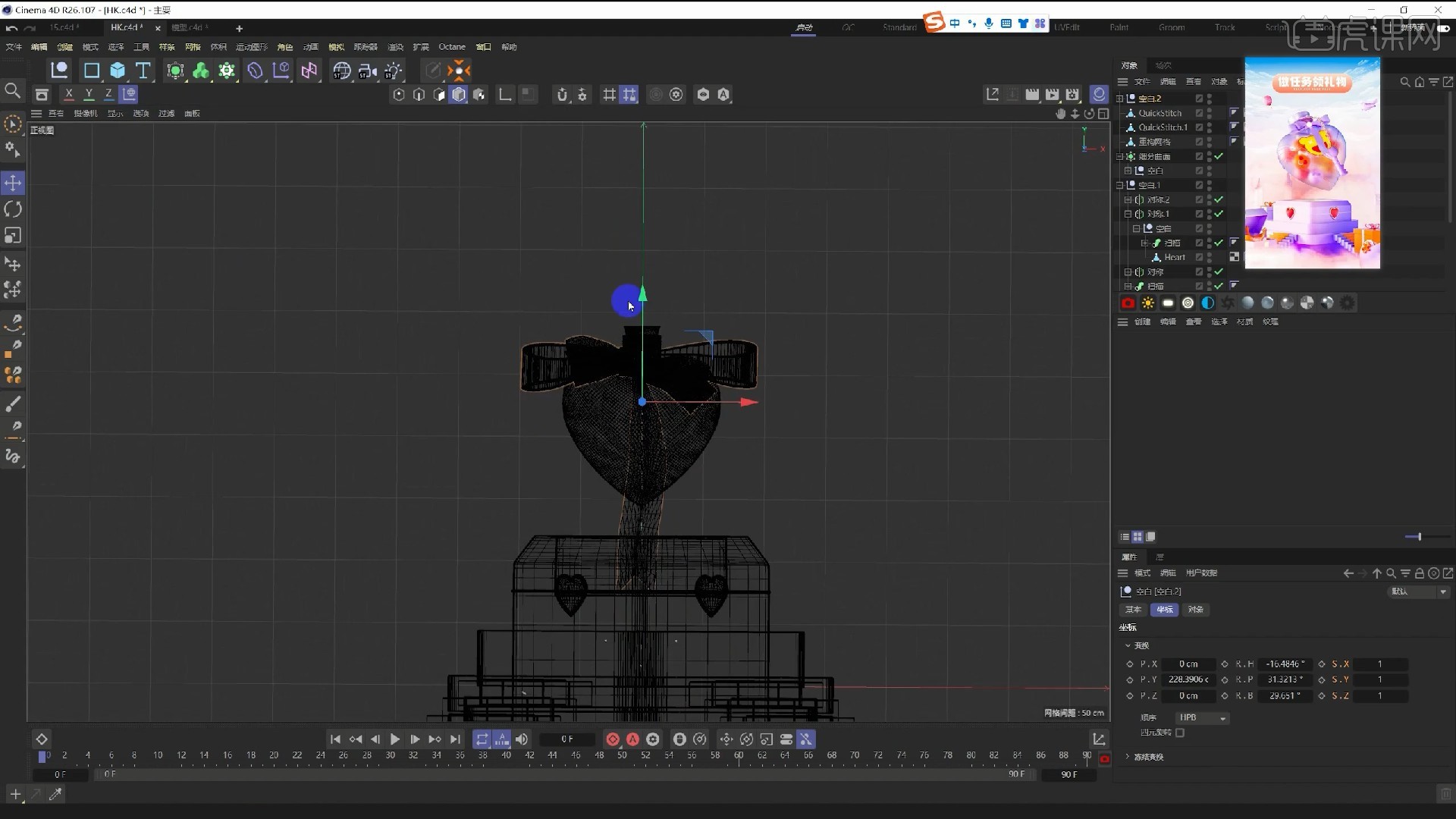The width and height of the screenshot is (1456, 819).
Task: Toggle the green enable checkmark on 细分曲面
Action: [1219, 156]
